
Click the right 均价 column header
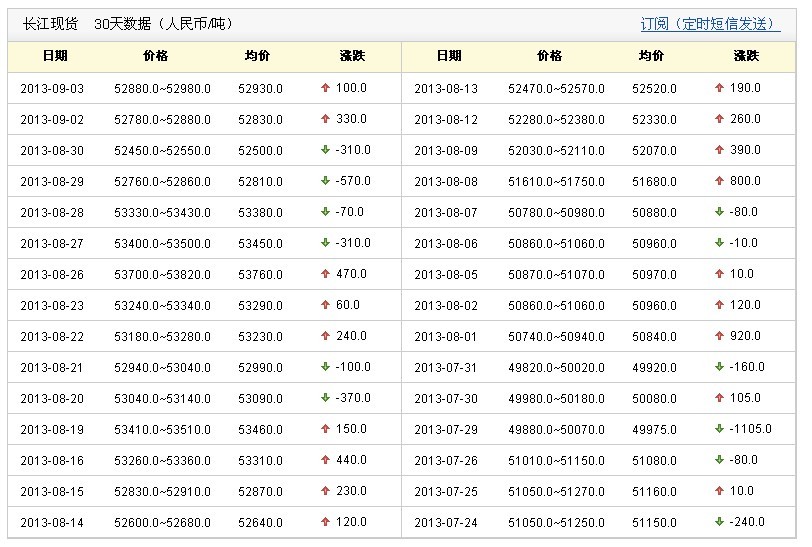(651, 56)
